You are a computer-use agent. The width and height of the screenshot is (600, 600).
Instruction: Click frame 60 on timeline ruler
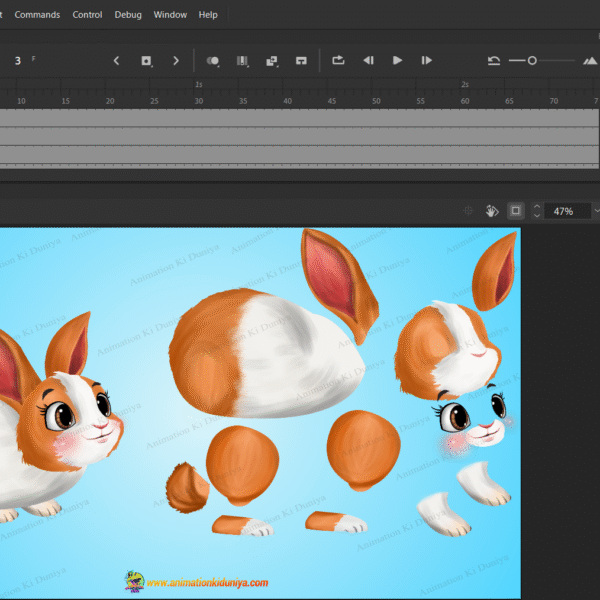pos(465,101)
